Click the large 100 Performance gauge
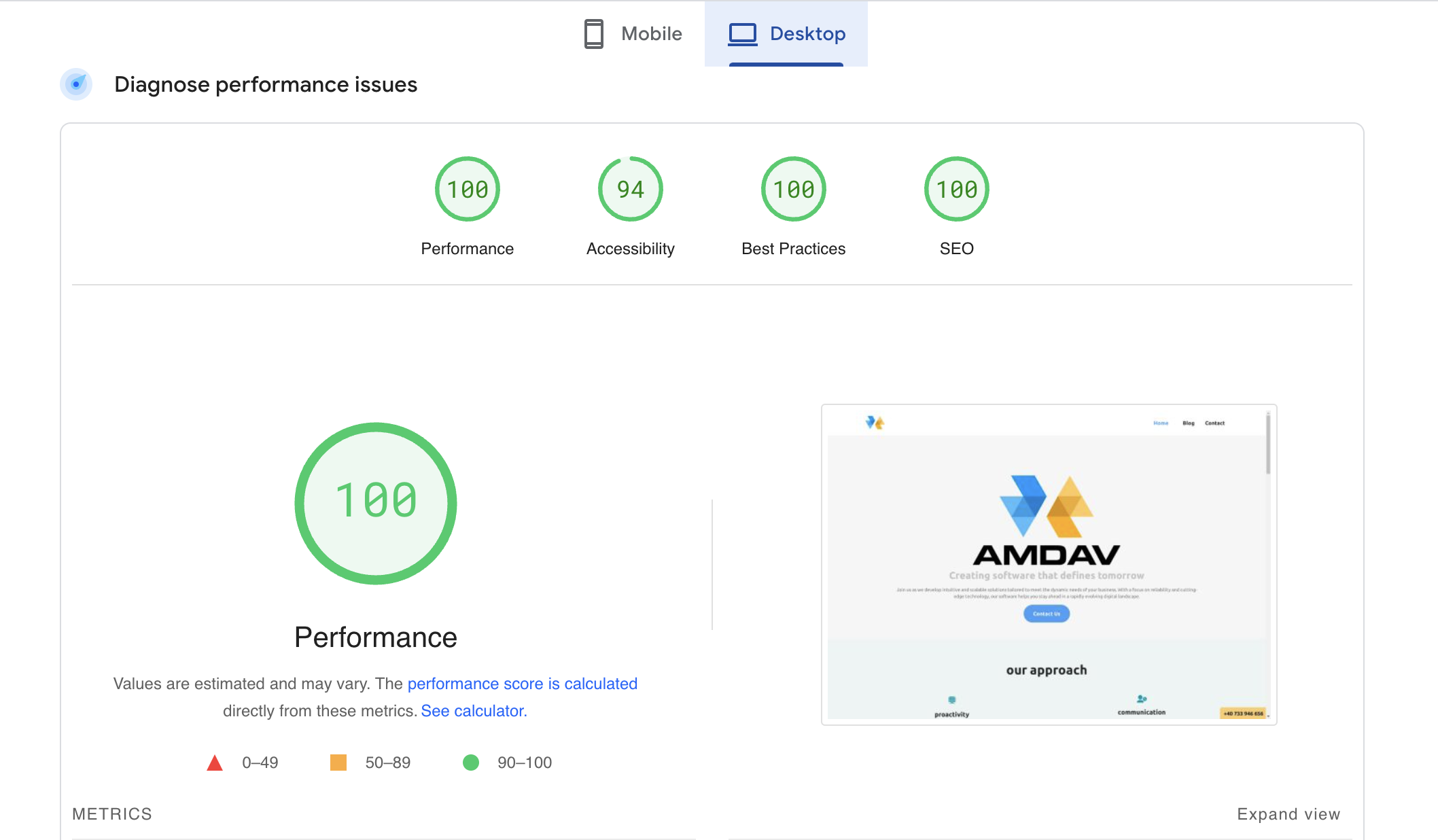The height and width of the screenshot is (840, 1438). (x=376, y=503)
